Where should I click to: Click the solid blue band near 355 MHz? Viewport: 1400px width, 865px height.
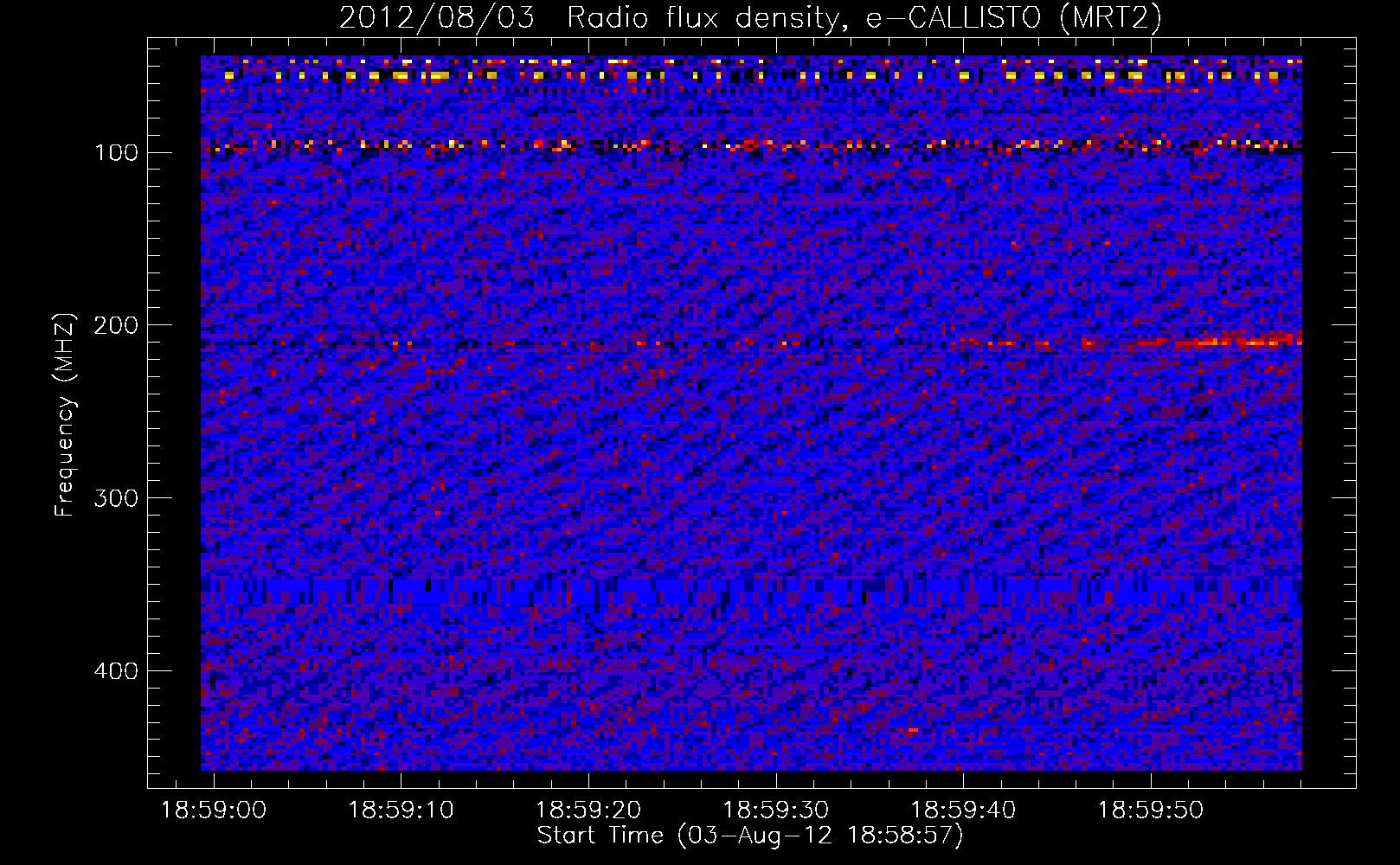click(x=751, y=593)
